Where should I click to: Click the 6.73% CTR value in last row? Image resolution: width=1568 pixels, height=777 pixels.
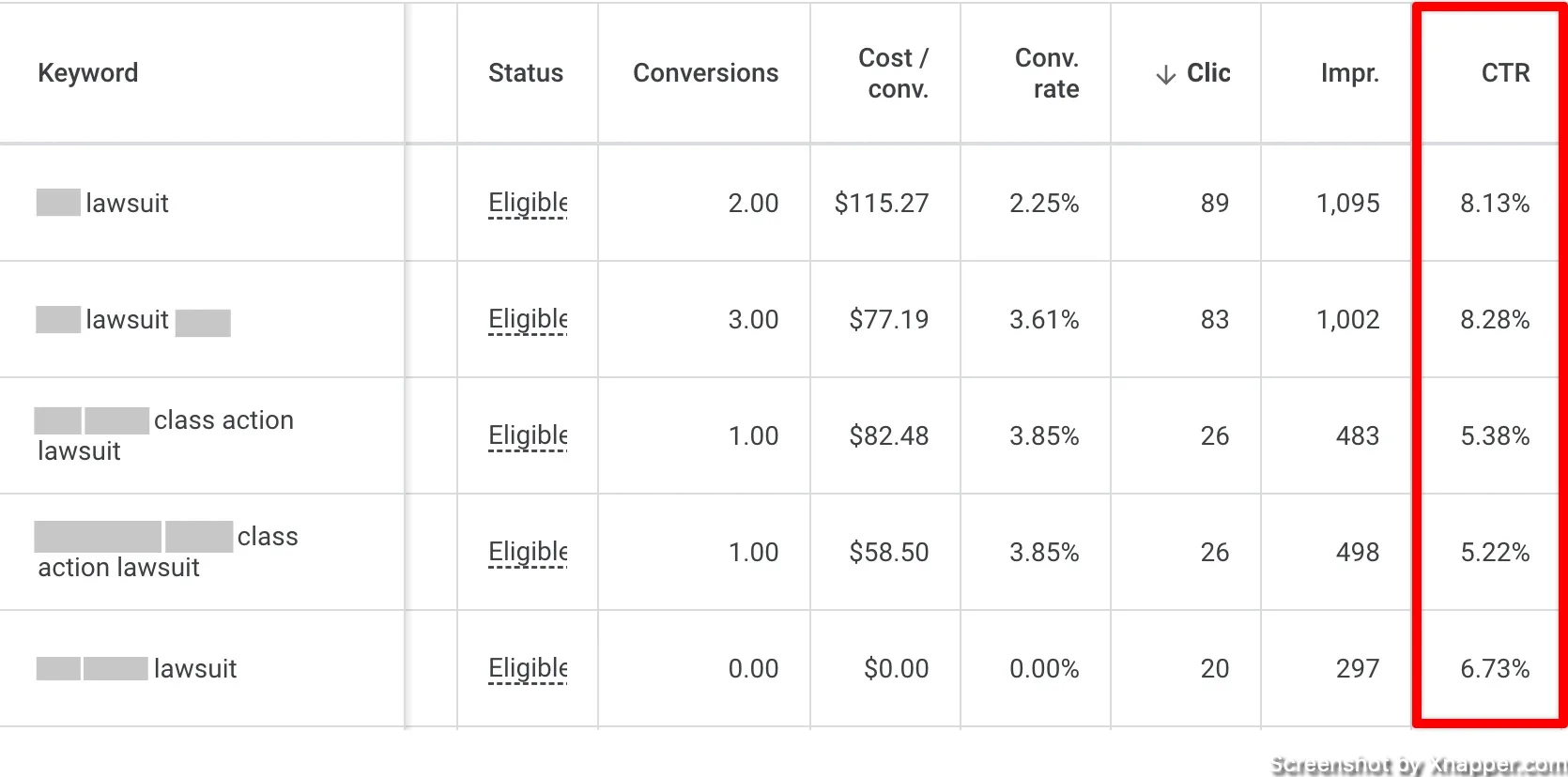(x=1495, y=669)
